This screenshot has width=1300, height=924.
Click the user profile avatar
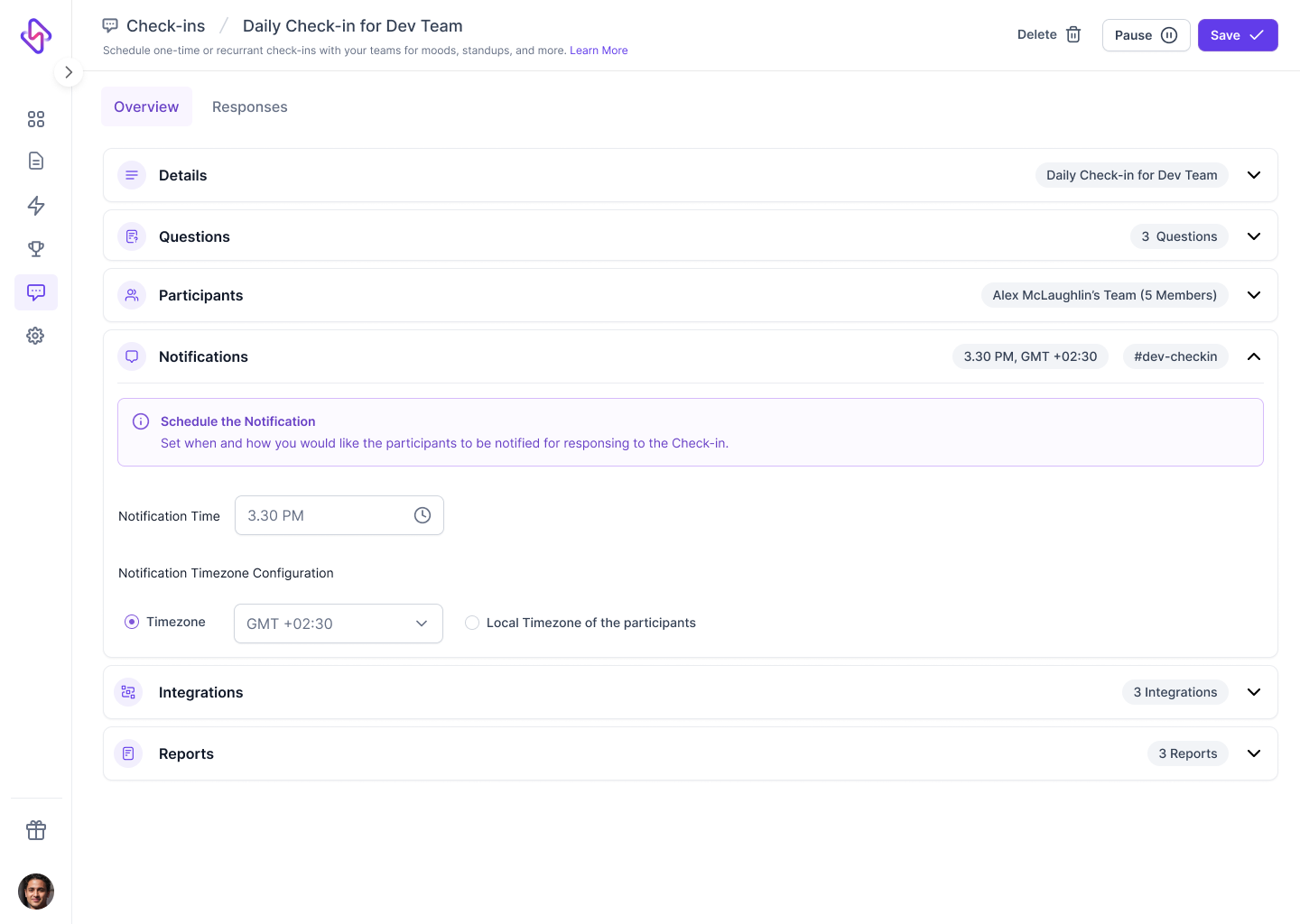point(36,892)
